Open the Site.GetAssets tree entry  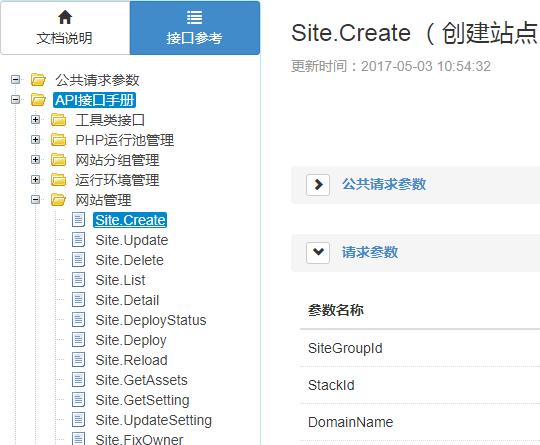coord(142,380)
